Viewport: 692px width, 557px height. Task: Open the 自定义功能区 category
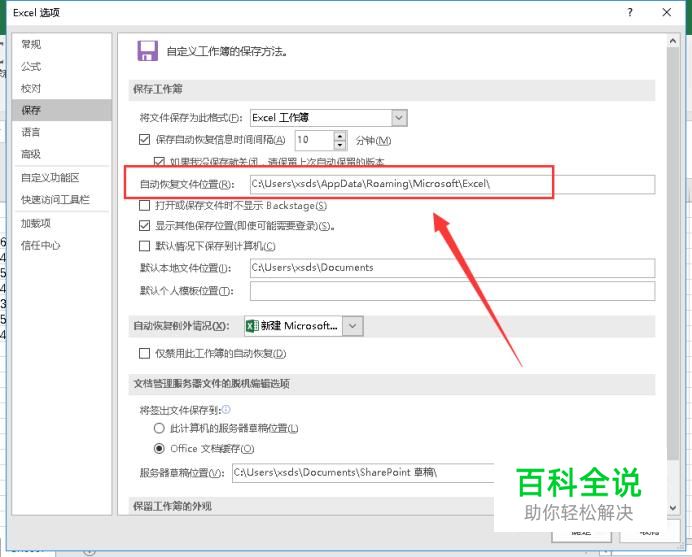tap(50, 177)
